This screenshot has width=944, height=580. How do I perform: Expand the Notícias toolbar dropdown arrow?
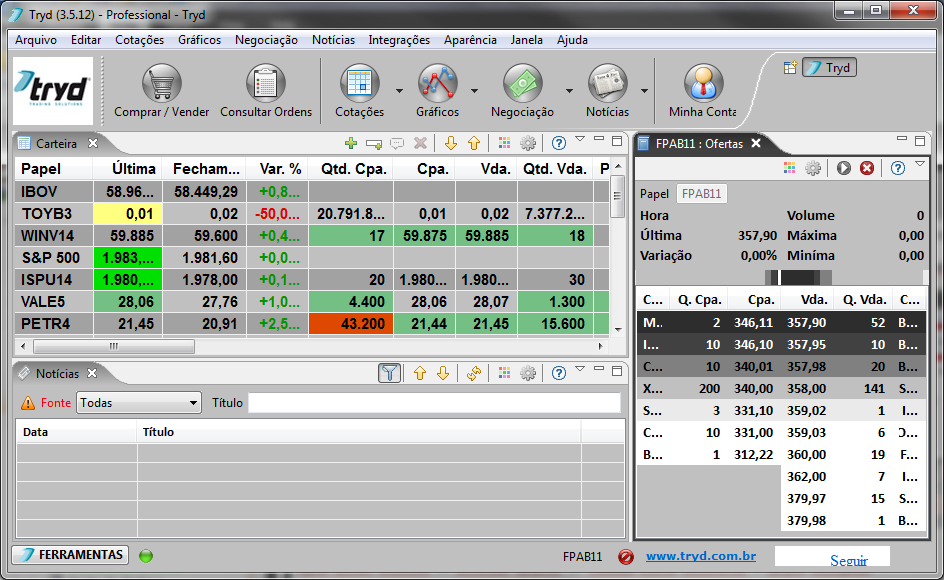tap(644, 91)
